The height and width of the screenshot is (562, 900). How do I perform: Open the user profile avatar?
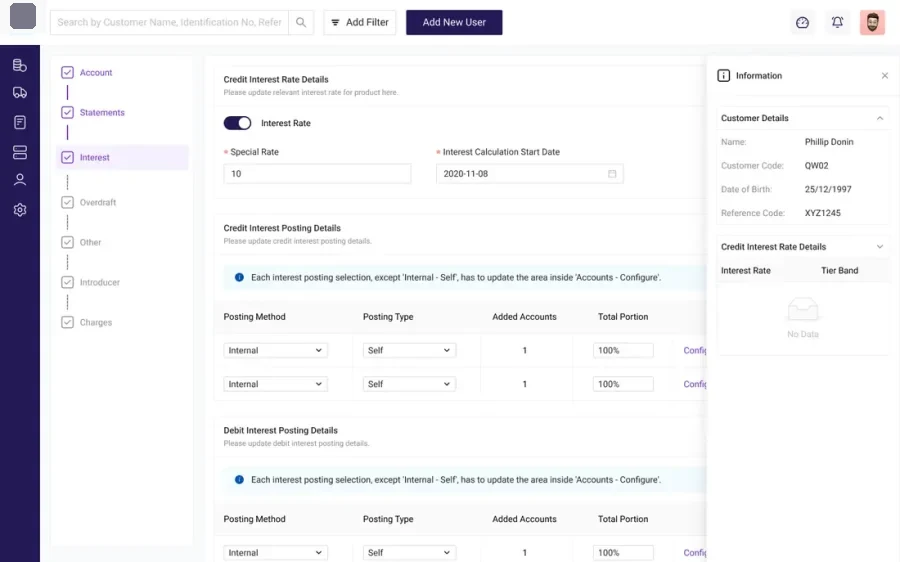pyautogui.click(x=872, y=22)
